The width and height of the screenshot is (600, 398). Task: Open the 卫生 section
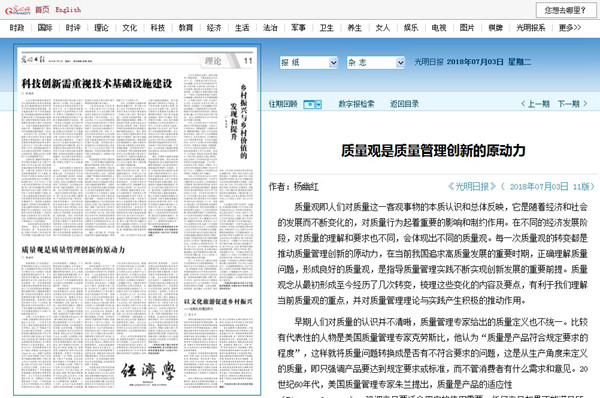[x=326, y=28]
